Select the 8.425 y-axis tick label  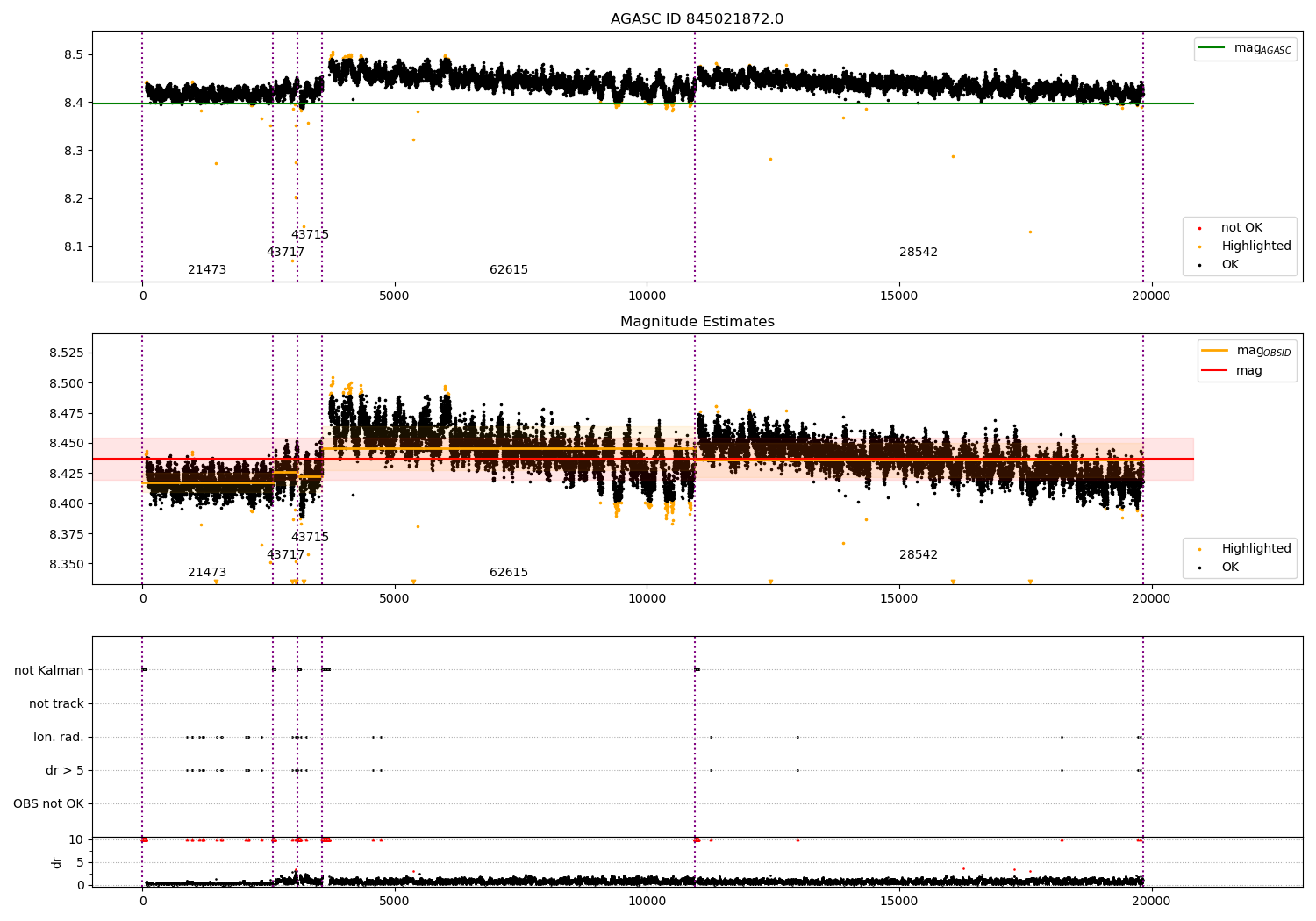(x=67, y=475)
